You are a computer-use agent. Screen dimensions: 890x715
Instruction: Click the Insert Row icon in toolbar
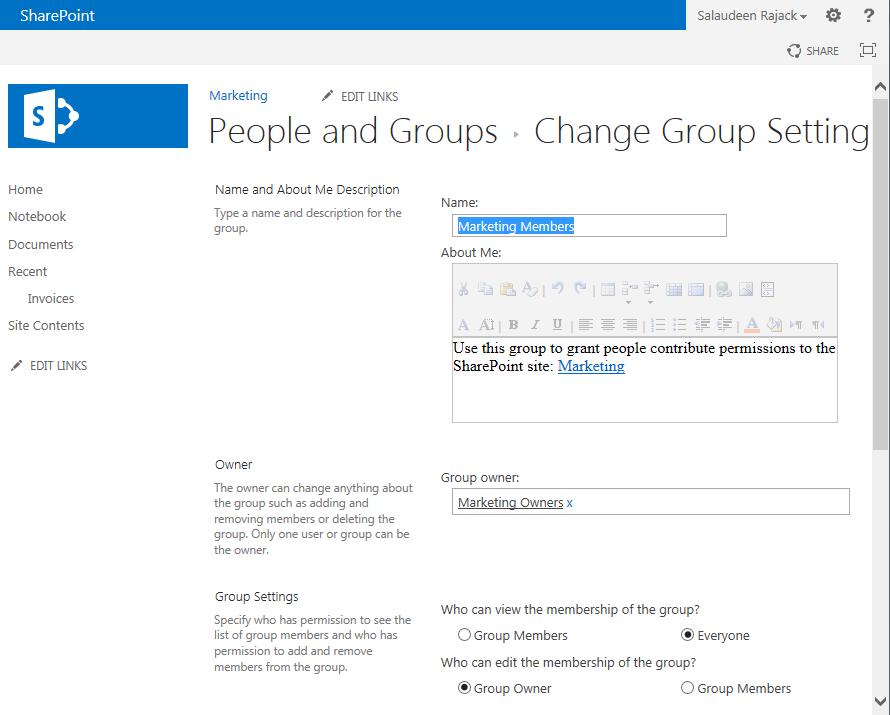coord(629,289)
